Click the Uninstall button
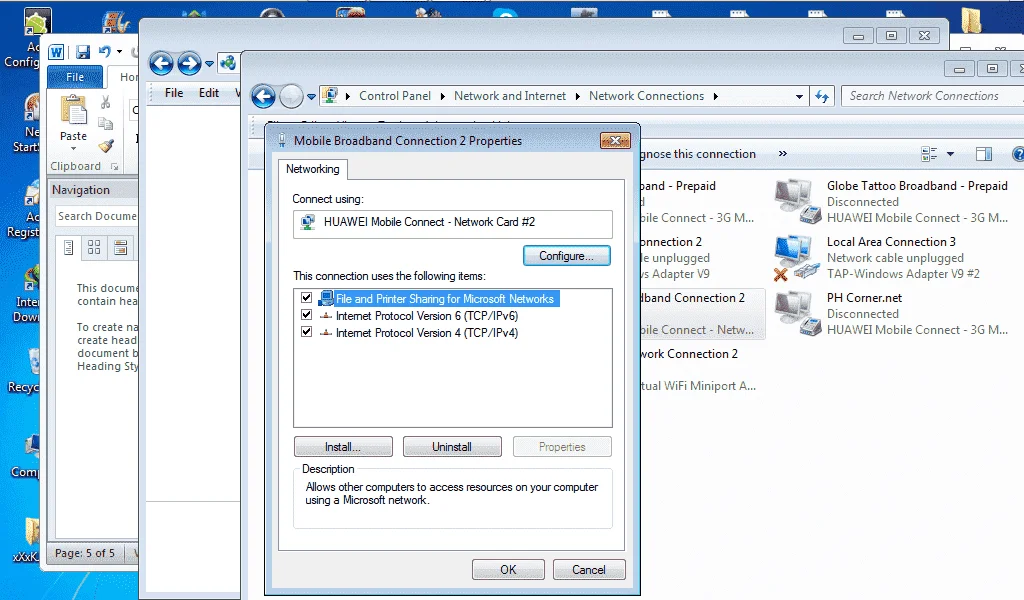This screenshot has height=600, width=1024. point(452,447)
